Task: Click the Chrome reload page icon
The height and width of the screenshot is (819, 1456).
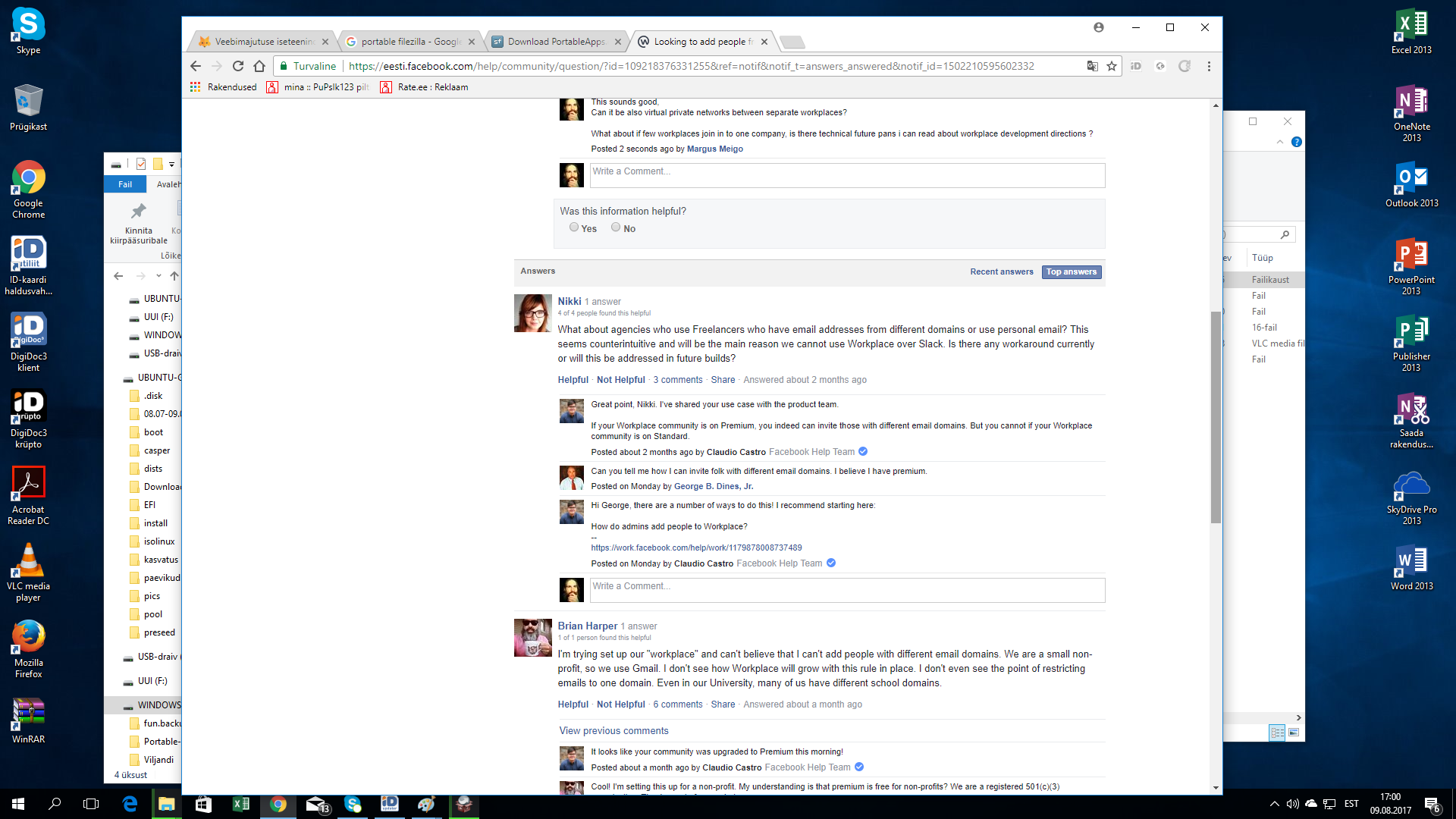Action: (238, 66)
